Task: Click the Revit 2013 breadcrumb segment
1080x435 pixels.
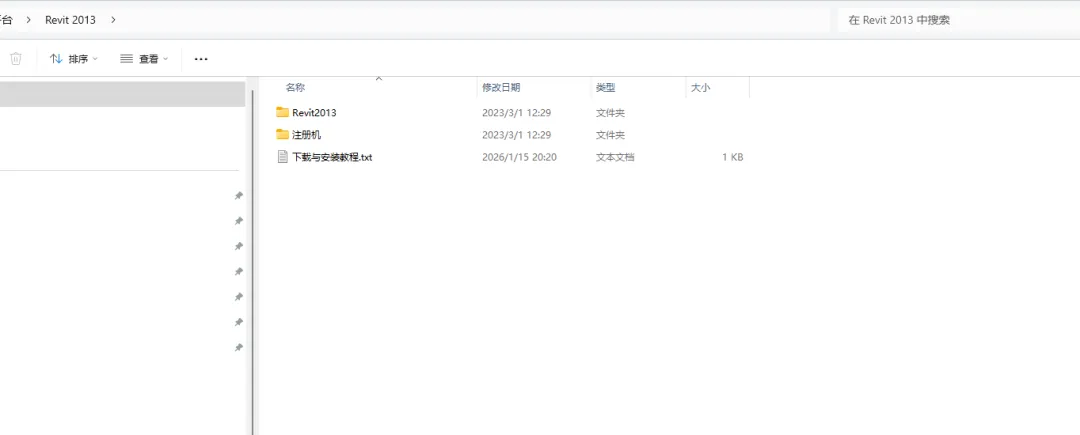Action: click(70, 20)
